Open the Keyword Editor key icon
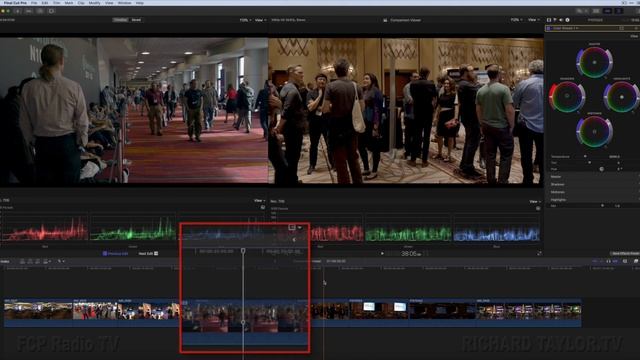This screenshot has width=640, height=360. tap(29, 11)
